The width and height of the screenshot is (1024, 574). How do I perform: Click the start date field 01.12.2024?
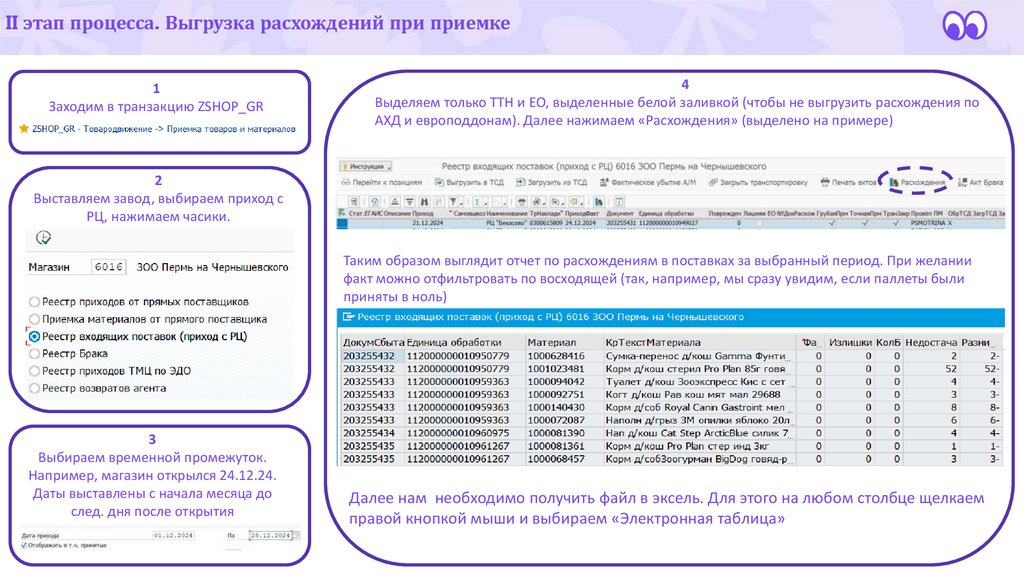[174, 535]
